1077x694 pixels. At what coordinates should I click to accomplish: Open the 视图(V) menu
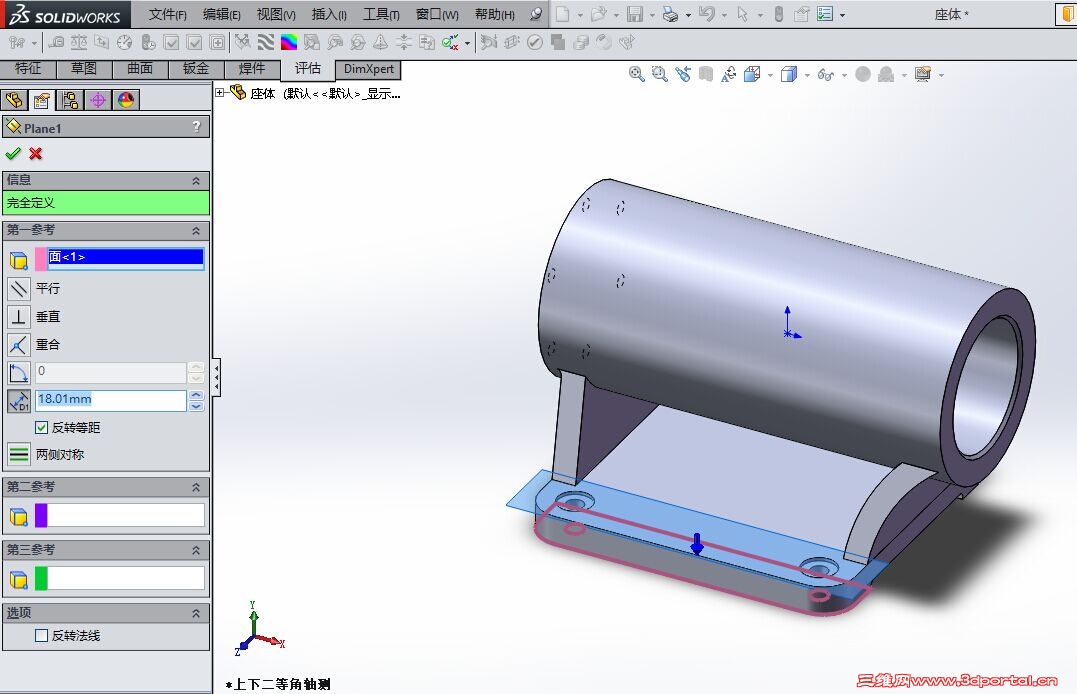276,14
